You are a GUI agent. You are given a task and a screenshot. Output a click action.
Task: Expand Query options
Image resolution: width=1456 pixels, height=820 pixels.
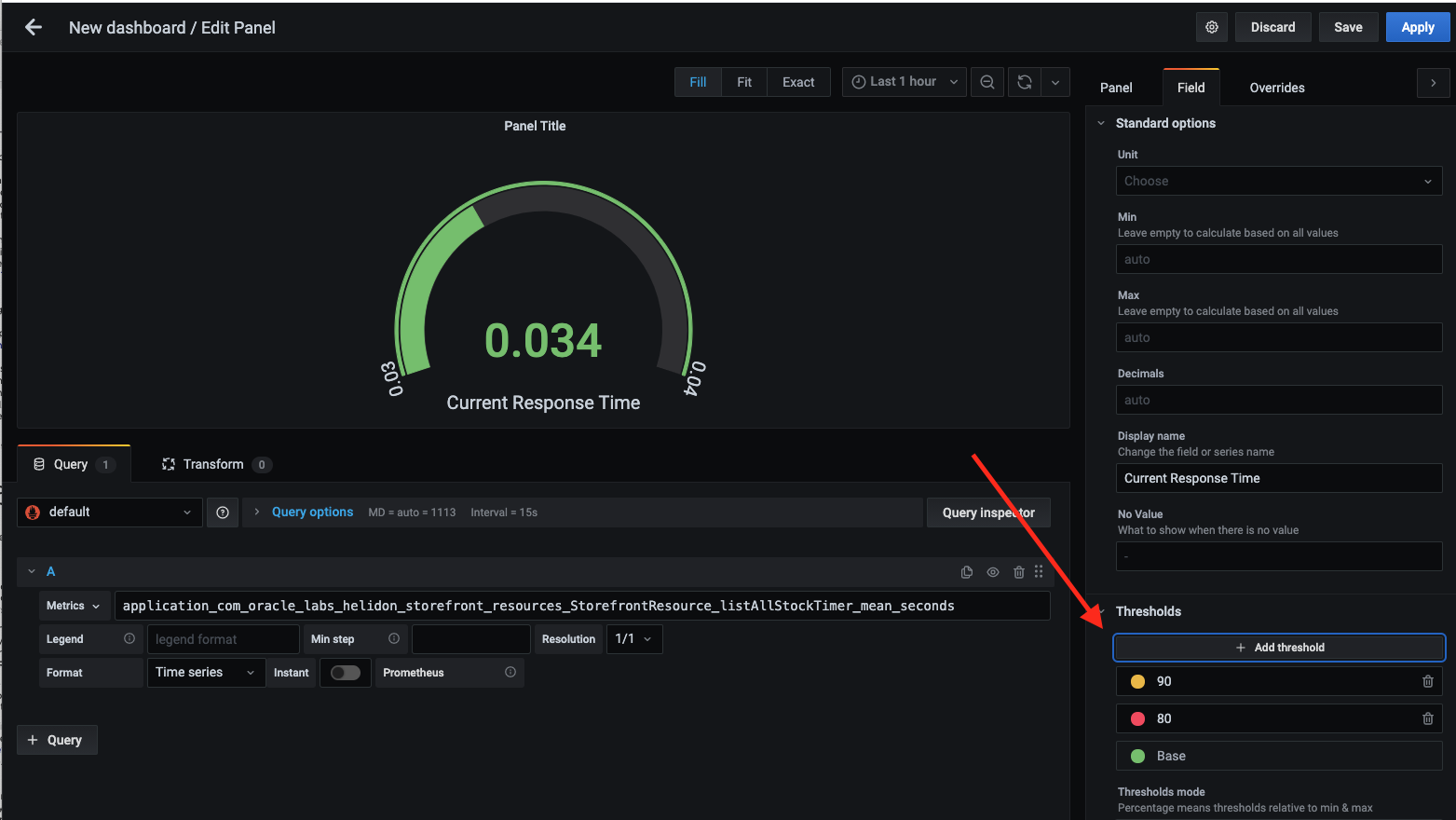312,512
